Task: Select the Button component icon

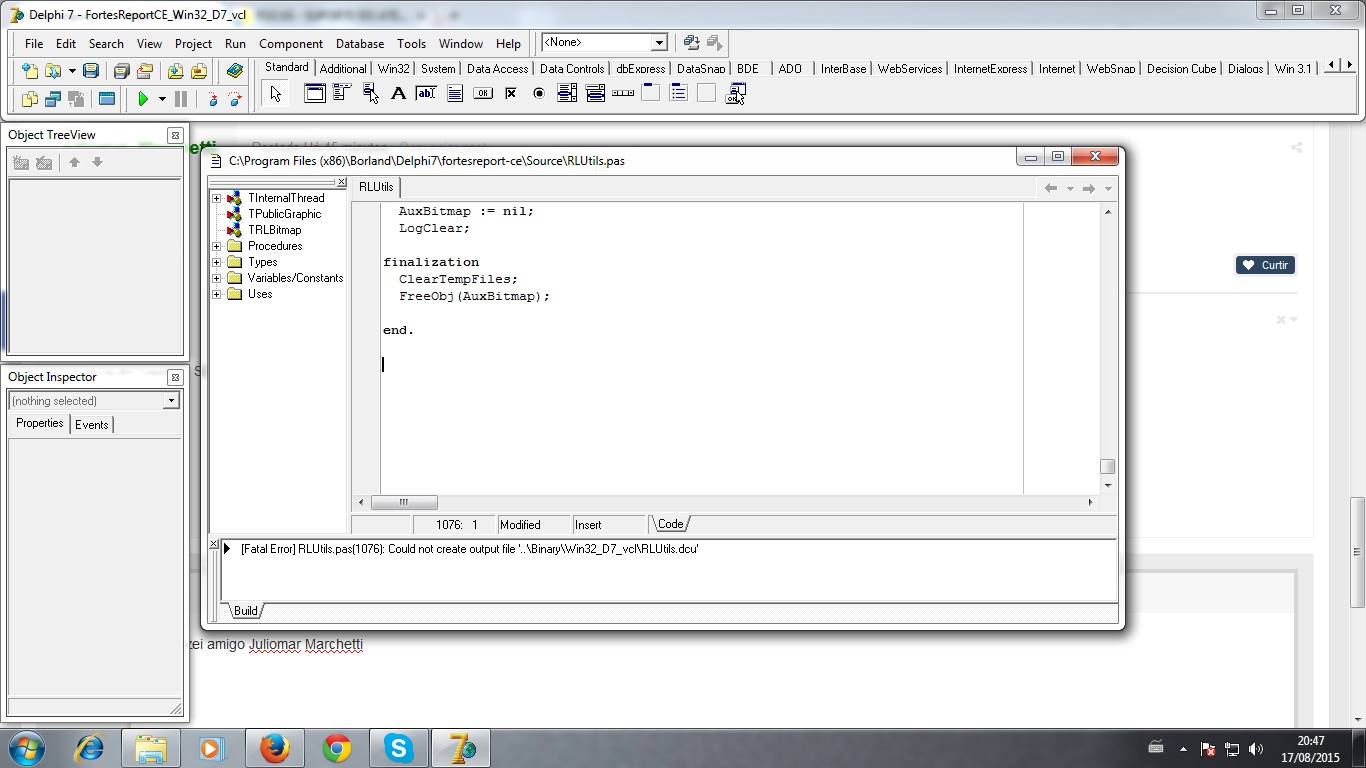Action: (x=482, y=93)
